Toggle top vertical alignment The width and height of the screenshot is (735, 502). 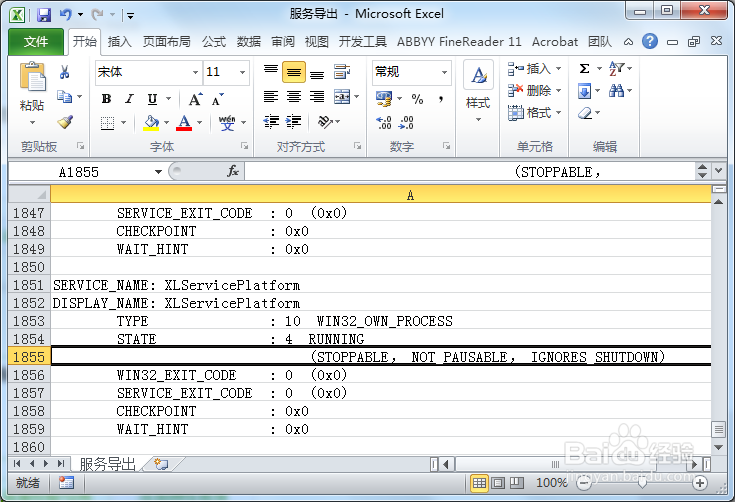[271, 72]
